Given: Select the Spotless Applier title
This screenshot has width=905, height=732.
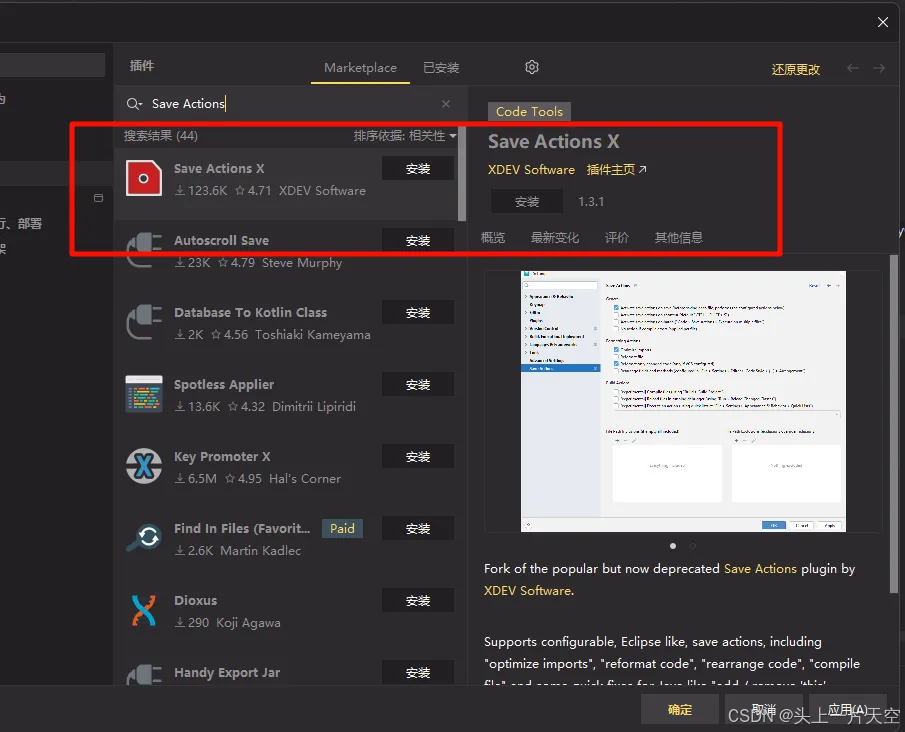Looking at the screenshot, I should tap(224, 384).
